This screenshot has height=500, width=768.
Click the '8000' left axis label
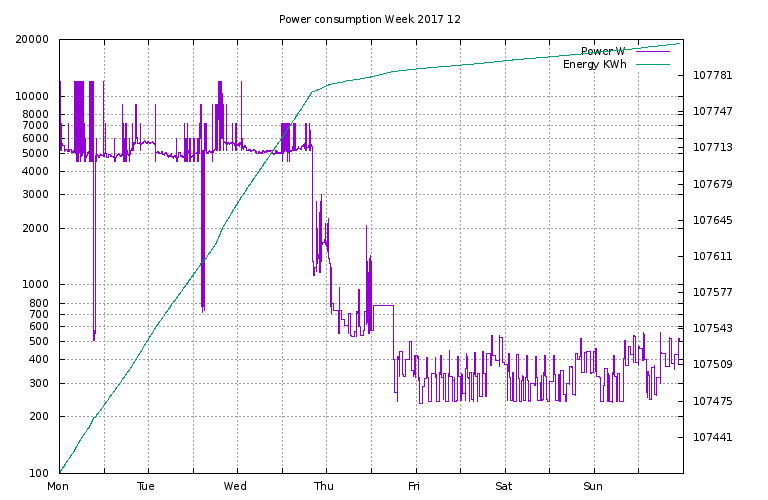[35, 114]
